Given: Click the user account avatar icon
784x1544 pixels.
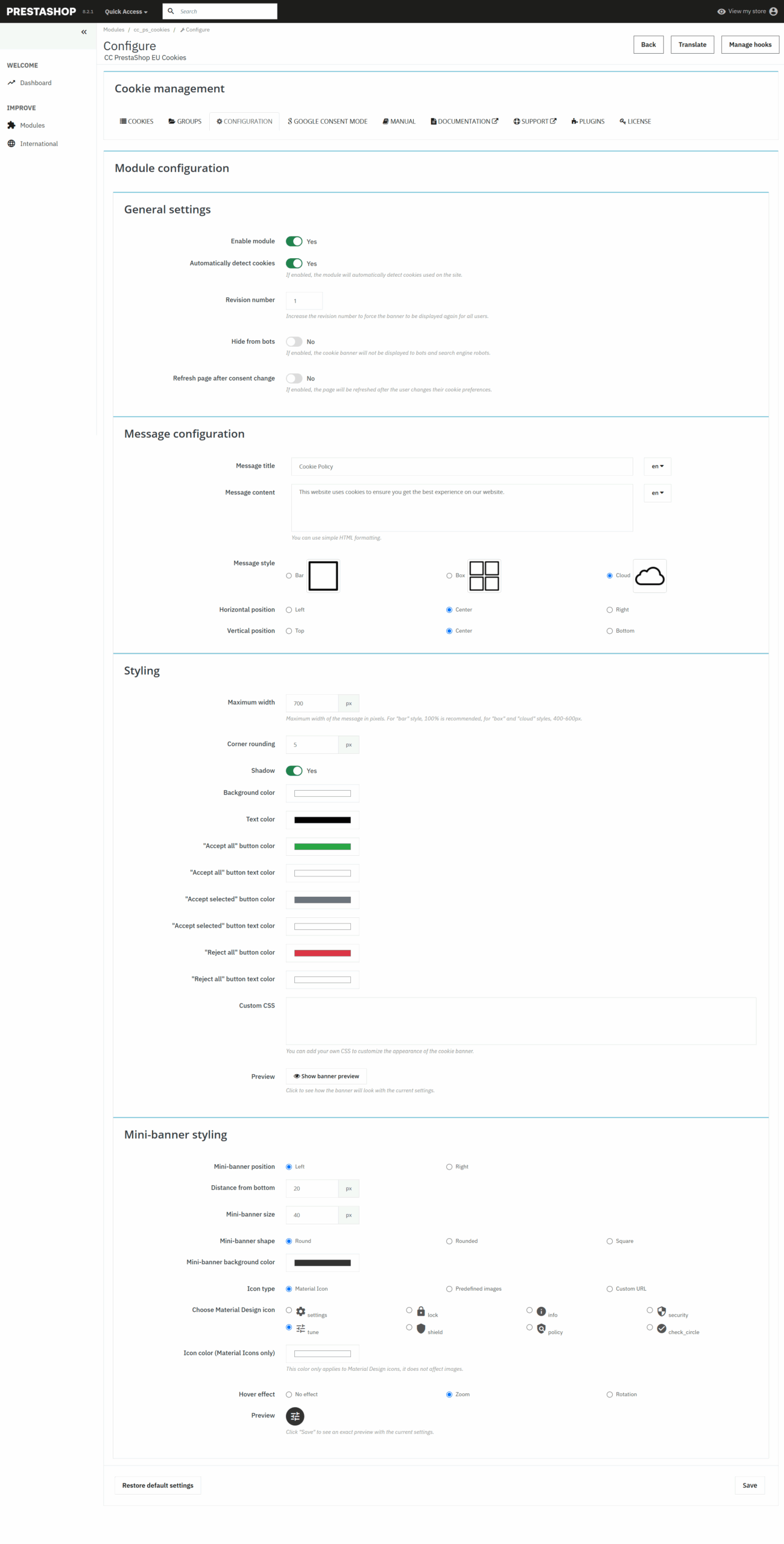Looking at the screenshot, I should click(x=773, y=11).
